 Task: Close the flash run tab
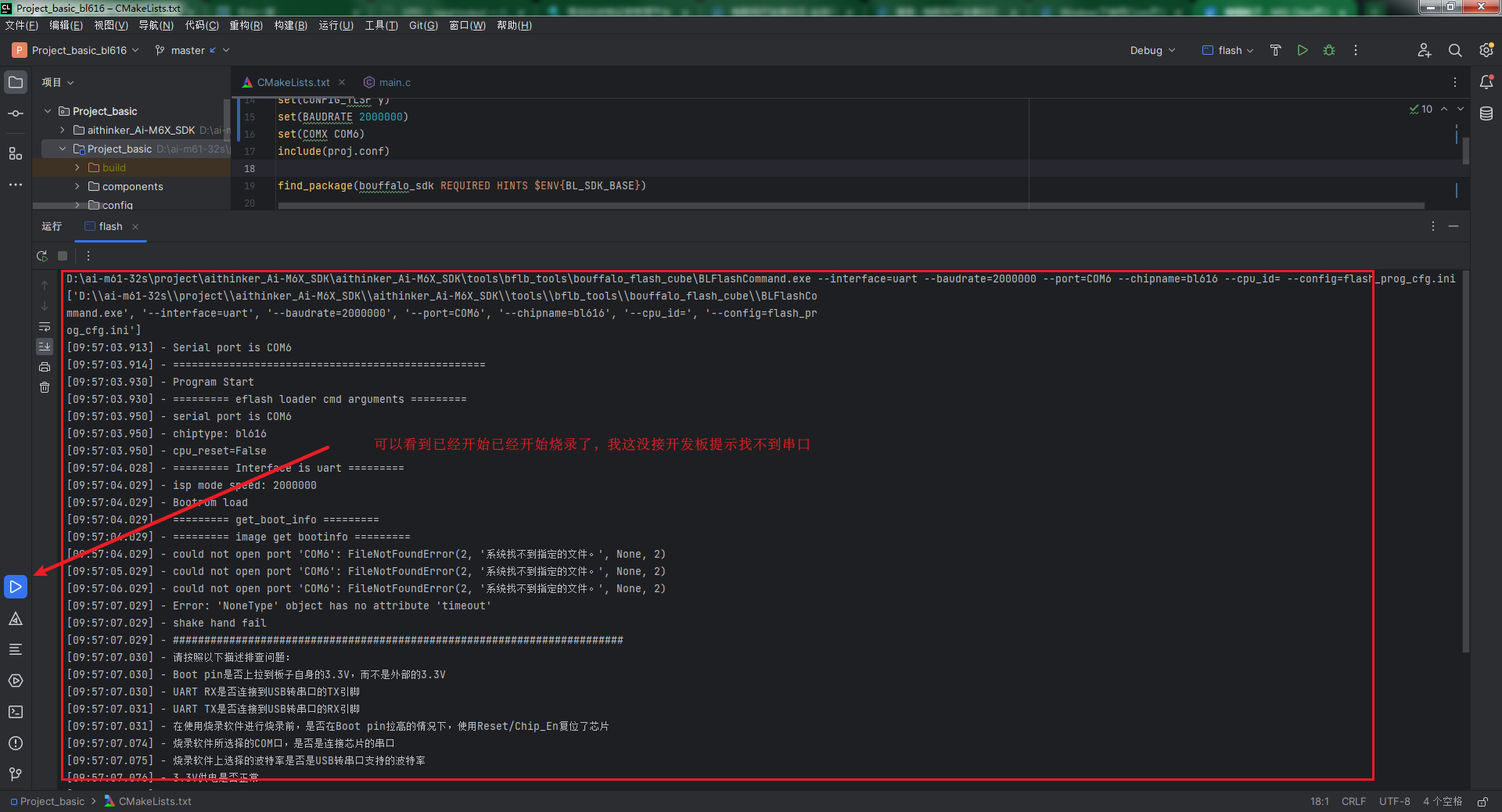click(135, 226)
